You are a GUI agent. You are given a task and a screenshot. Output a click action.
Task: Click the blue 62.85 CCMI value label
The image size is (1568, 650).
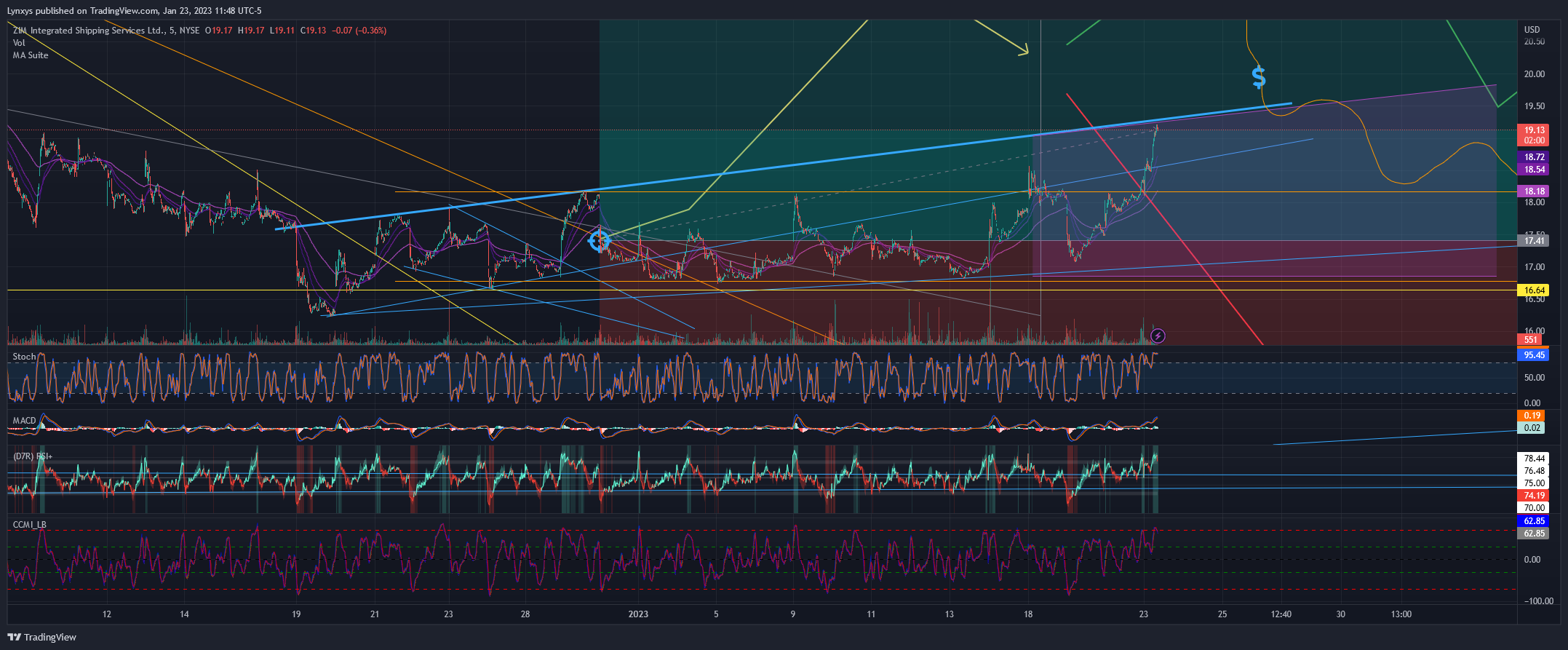pyautogui.click(x=1533, y=521)
